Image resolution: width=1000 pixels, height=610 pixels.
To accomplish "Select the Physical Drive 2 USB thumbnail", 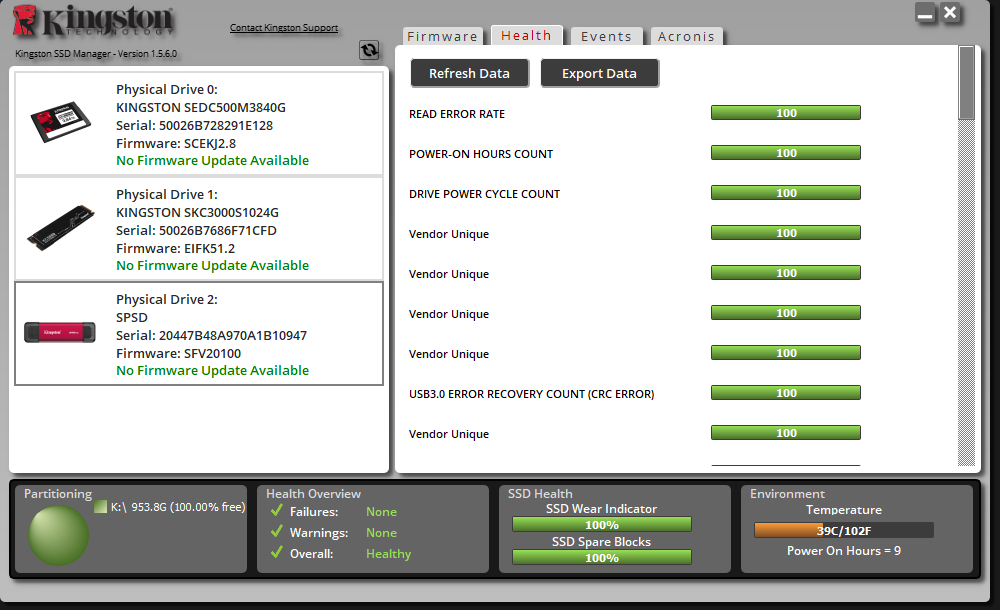I will [x=60, y=332].
